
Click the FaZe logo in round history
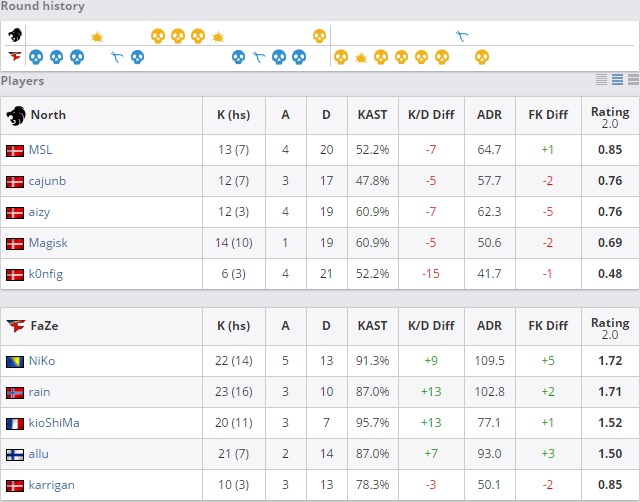[x=16, y=56]
